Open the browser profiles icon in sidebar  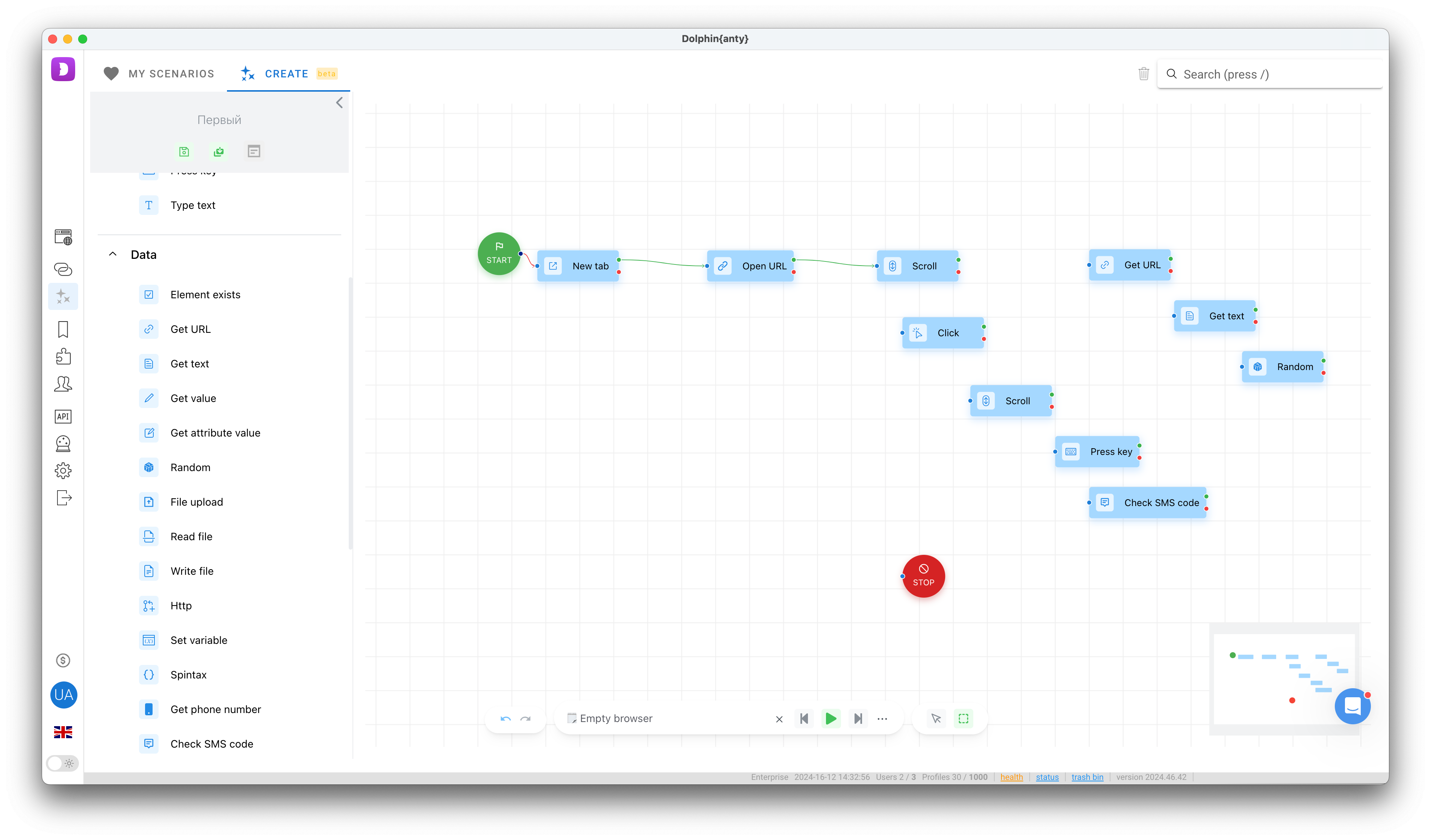62,237
